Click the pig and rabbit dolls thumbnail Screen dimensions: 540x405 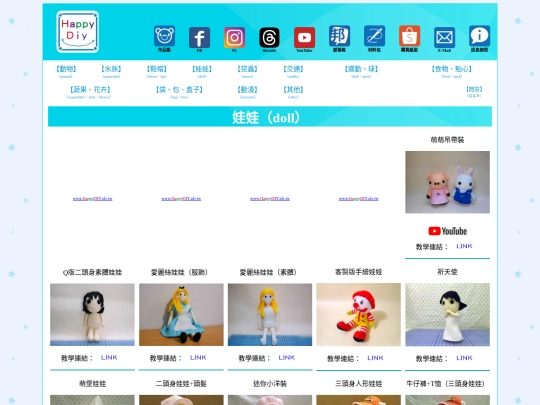pyautogui.click(x=447, y=182)
